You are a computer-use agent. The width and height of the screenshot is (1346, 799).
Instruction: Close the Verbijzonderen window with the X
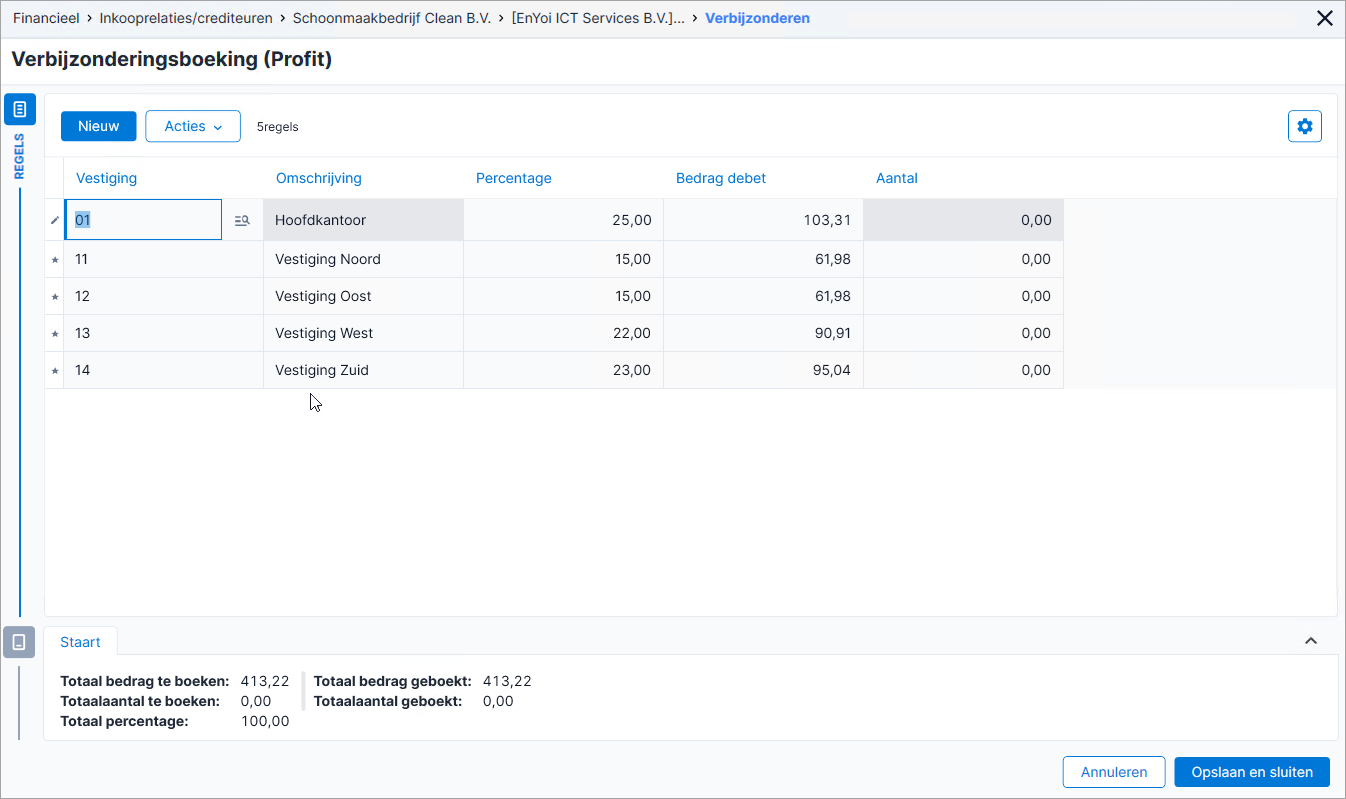coord(1325,18)
